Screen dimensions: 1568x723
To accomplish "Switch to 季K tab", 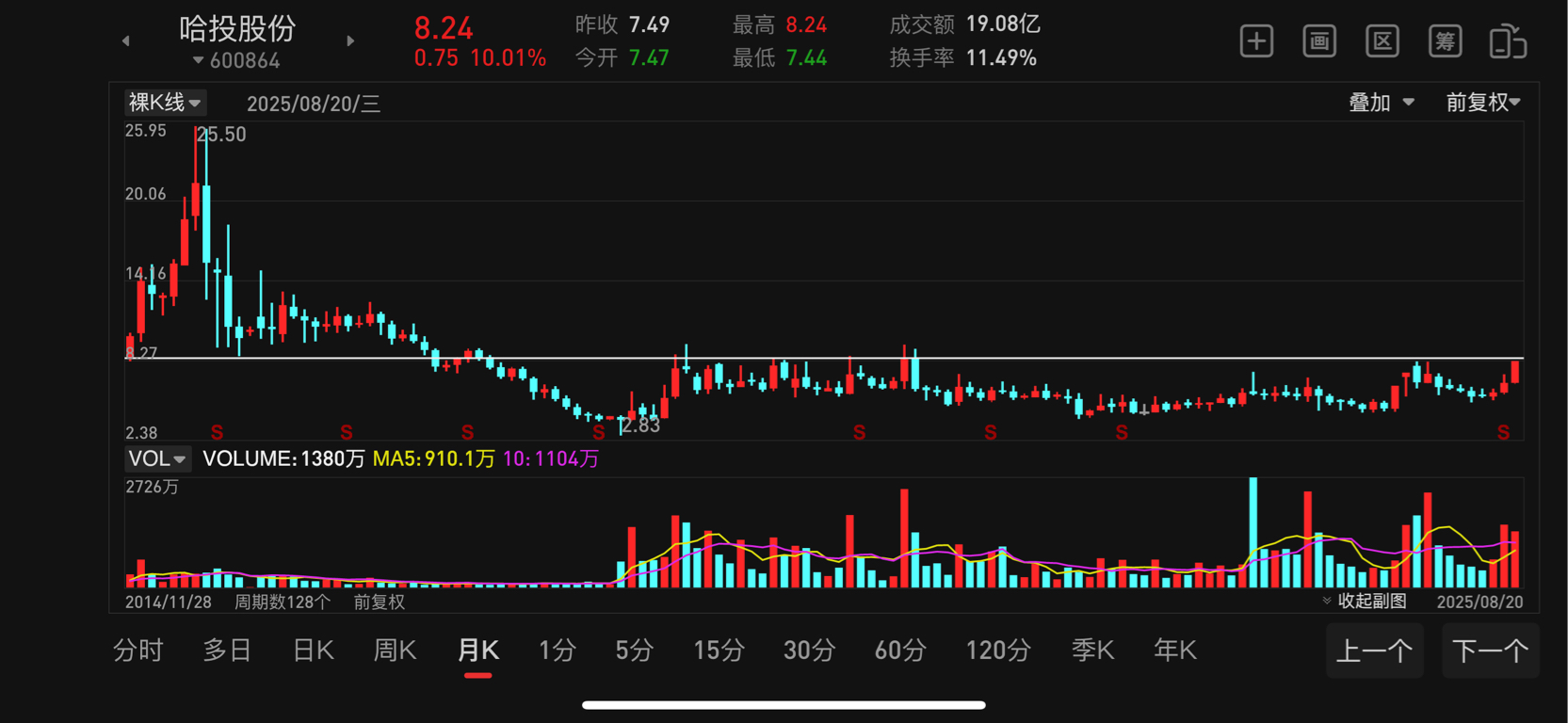I will click(x=1093, y=651).
